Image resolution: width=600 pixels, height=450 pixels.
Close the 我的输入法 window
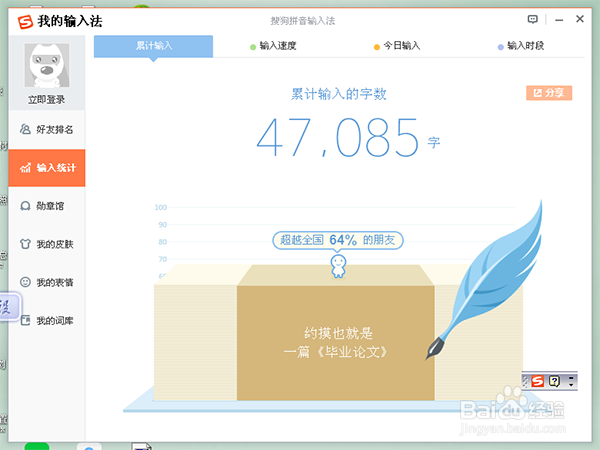[x=580, y=19]
